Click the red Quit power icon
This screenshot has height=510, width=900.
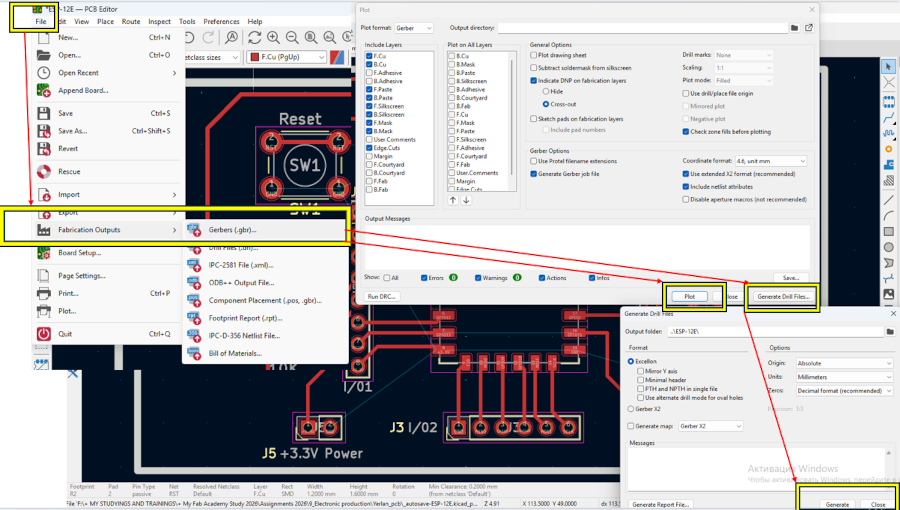point(44,334)
